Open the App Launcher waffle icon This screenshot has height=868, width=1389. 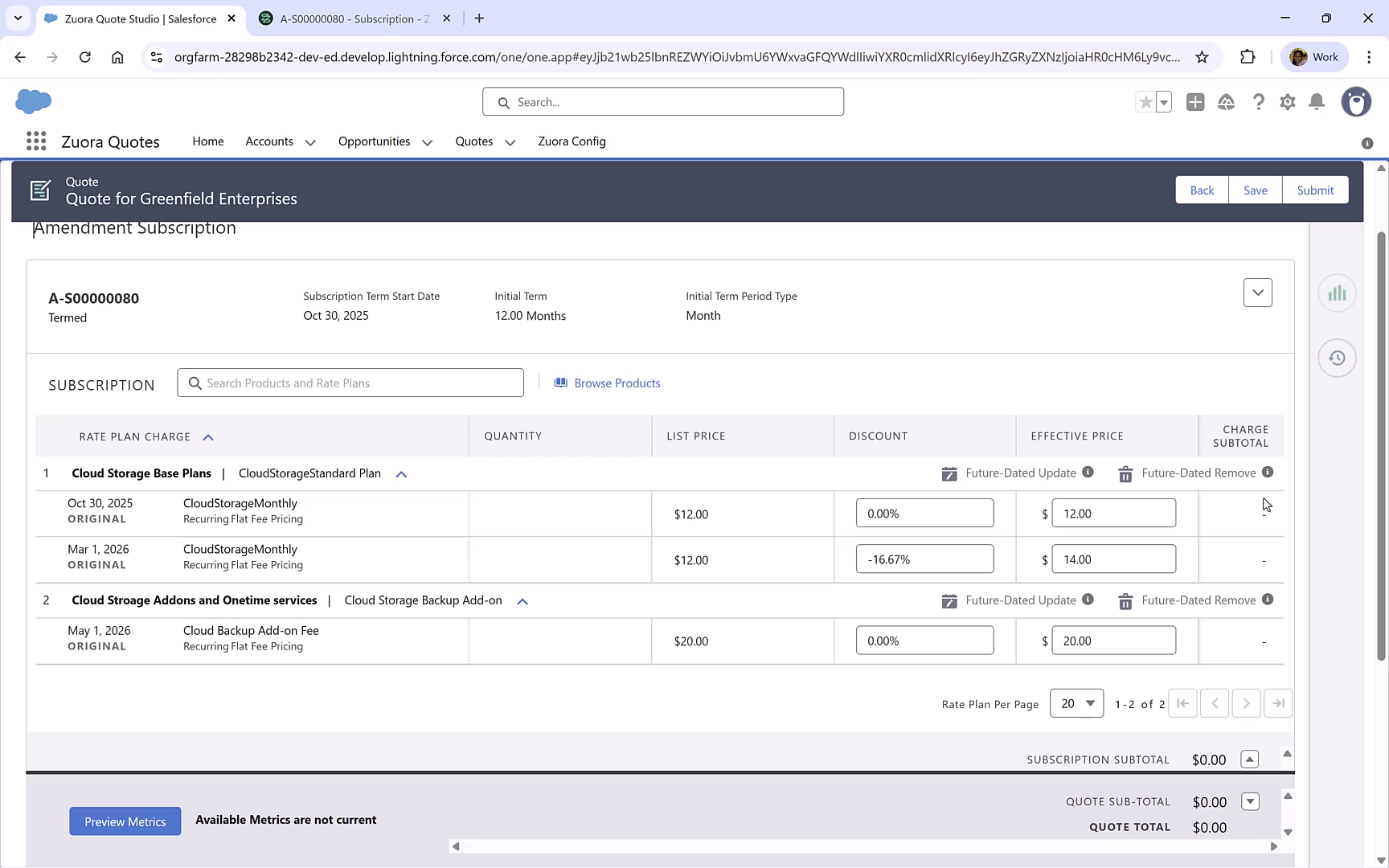point(35,141)
